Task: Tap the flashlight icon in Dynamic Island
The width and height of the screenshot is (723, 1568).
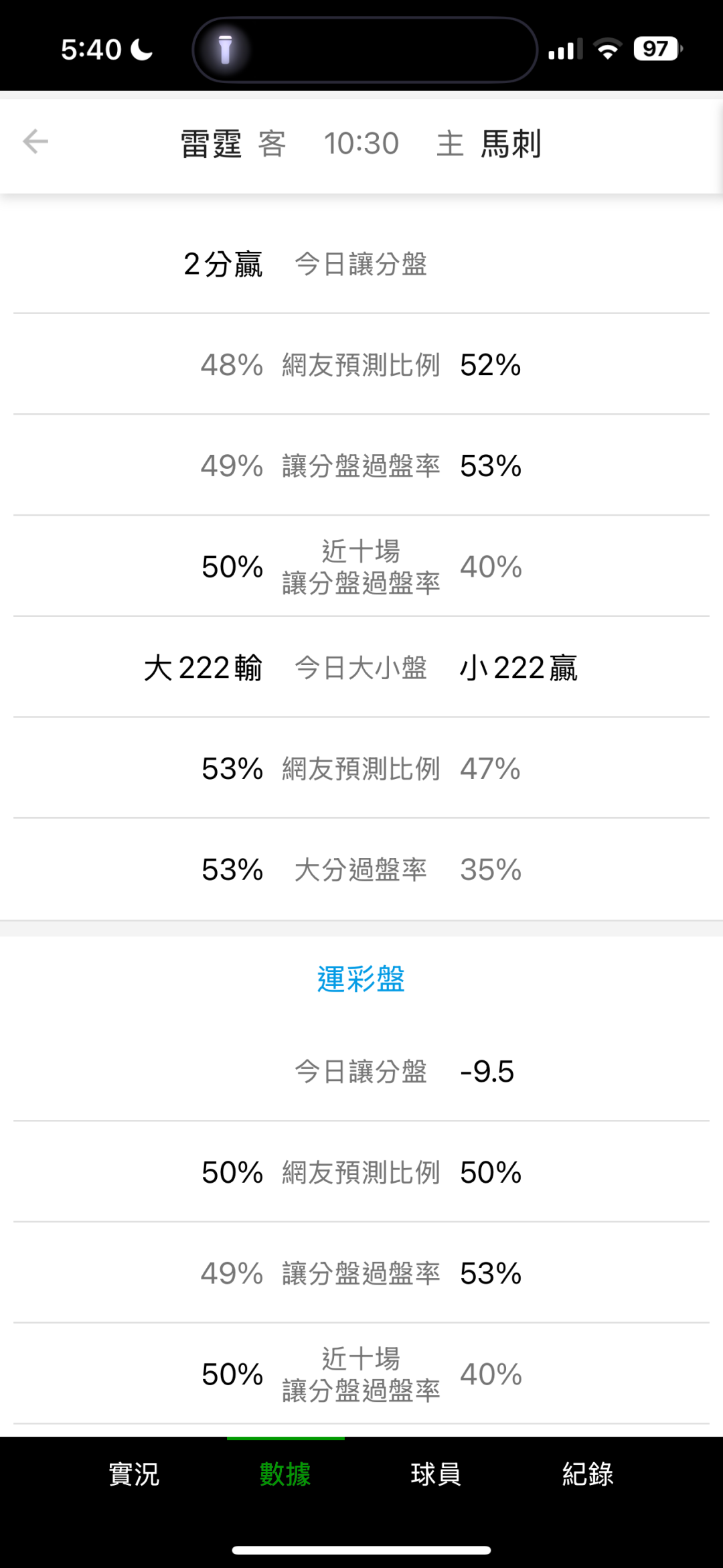Action: tap(225, 50)
